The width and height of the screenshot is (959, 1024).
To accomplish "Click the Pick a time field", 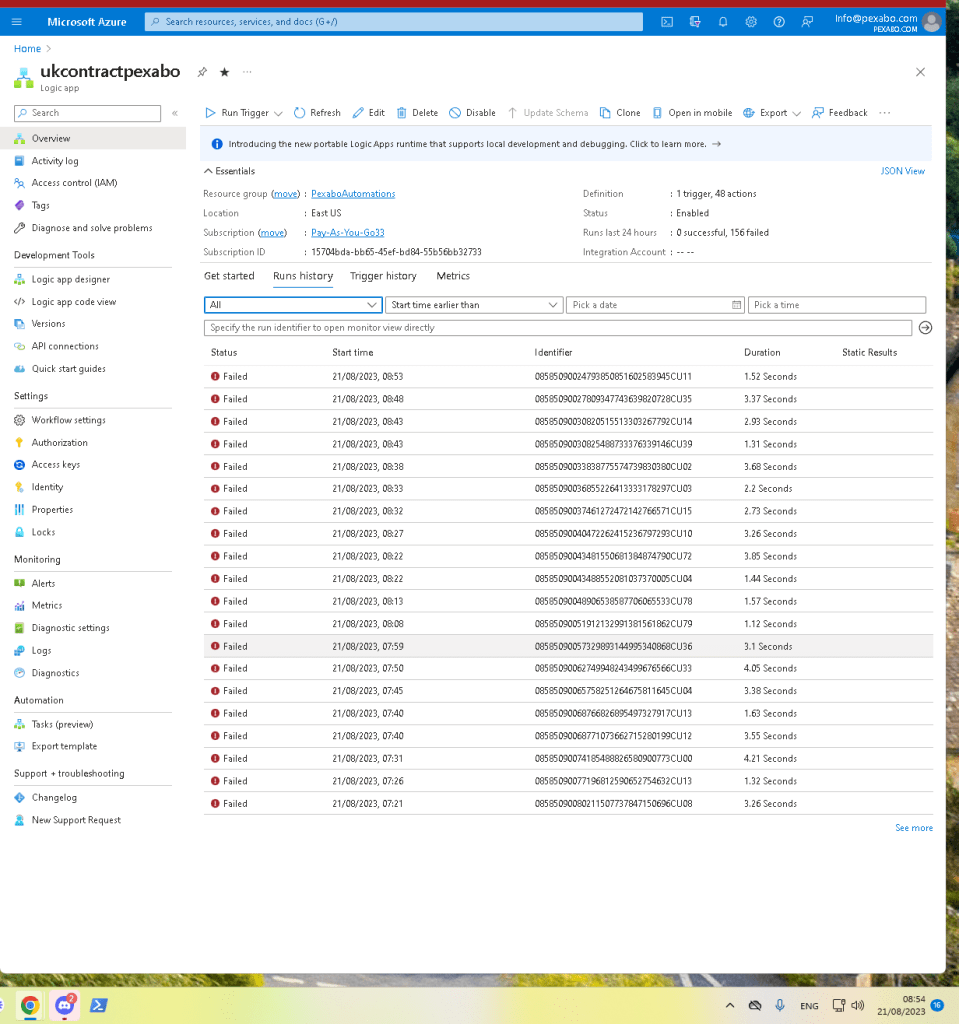I will tap(837, 305).
